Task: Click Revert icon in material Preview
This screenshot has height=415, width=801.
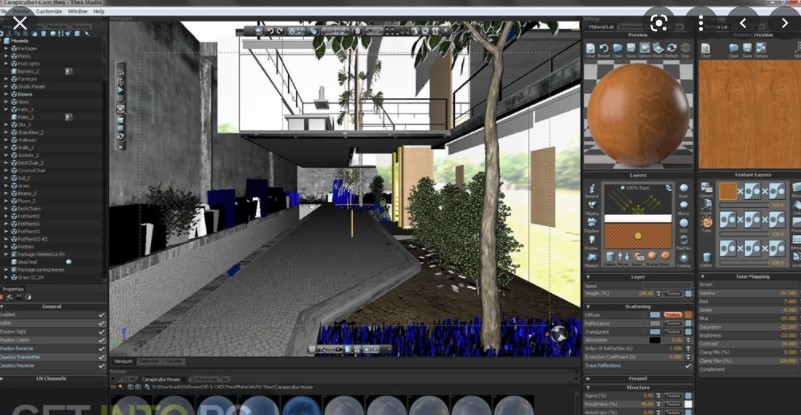Action: 604,50
